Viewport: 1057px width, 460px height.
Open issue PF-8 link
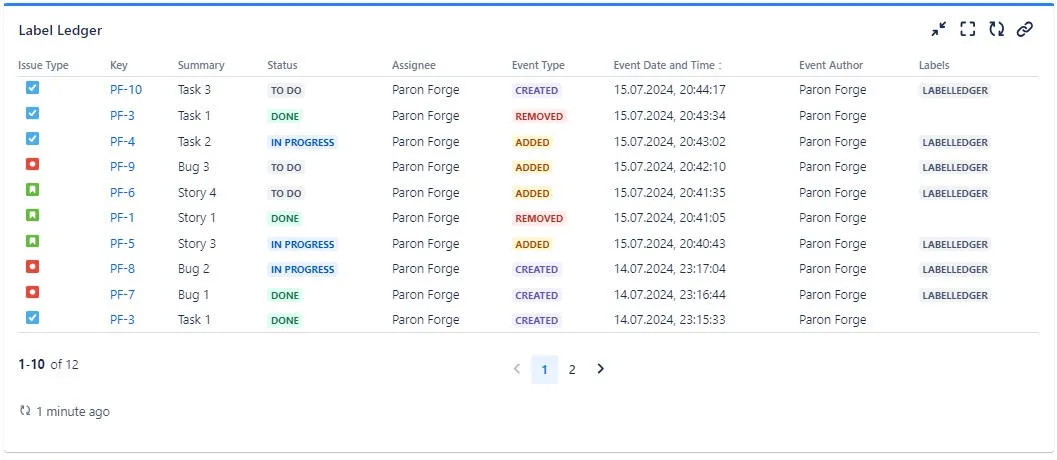pyautogui.click(x=122, y=268)
